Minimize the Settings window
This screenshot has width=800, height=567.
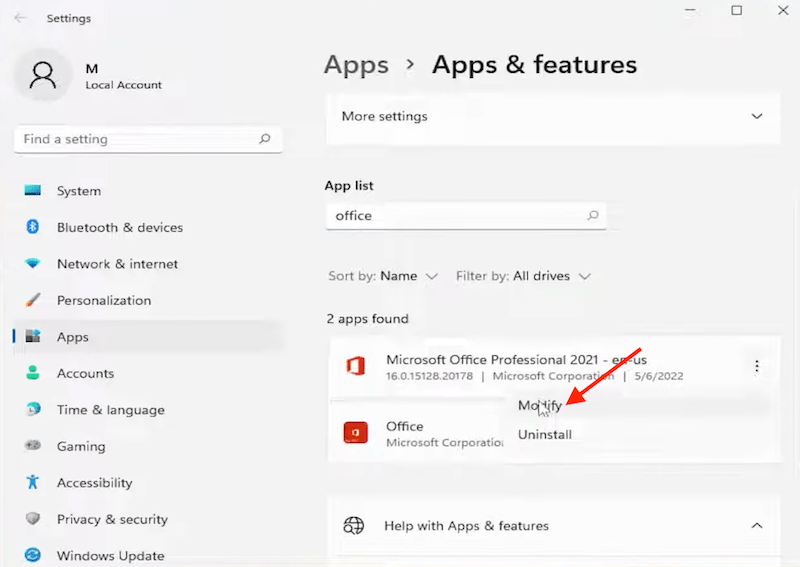[690, 10]
